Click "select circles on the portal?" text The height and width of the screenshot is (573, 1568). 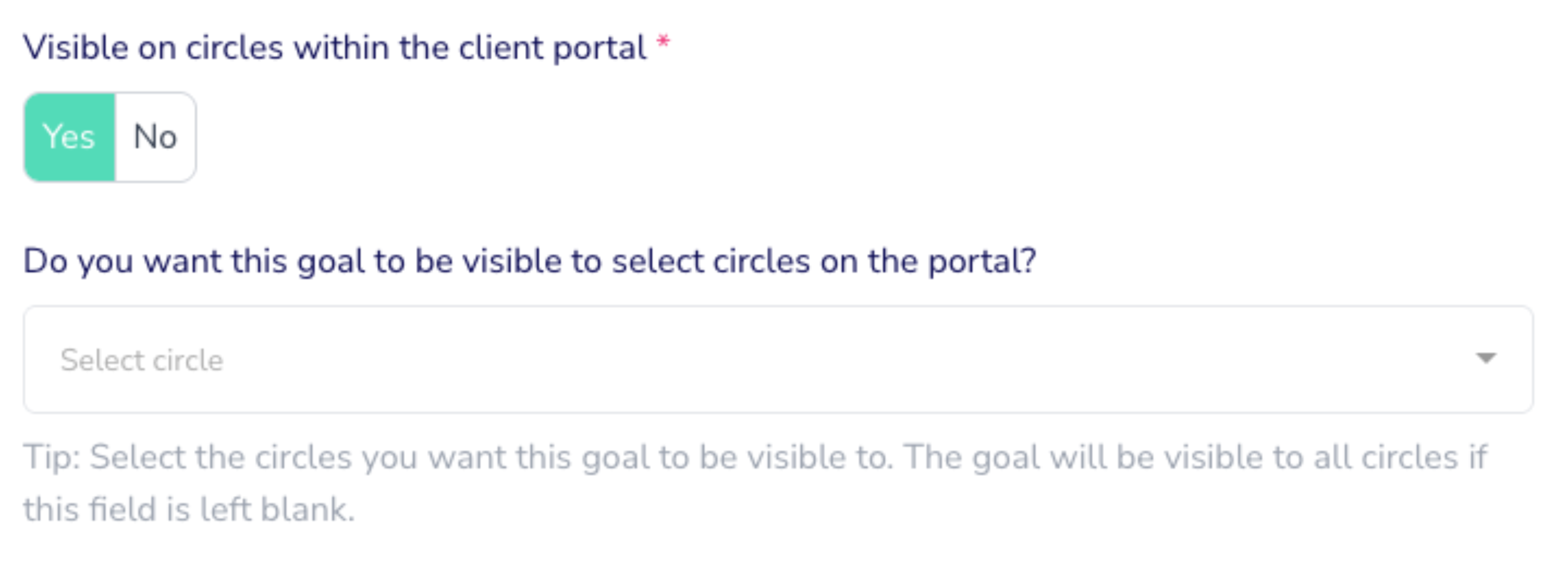824,261
